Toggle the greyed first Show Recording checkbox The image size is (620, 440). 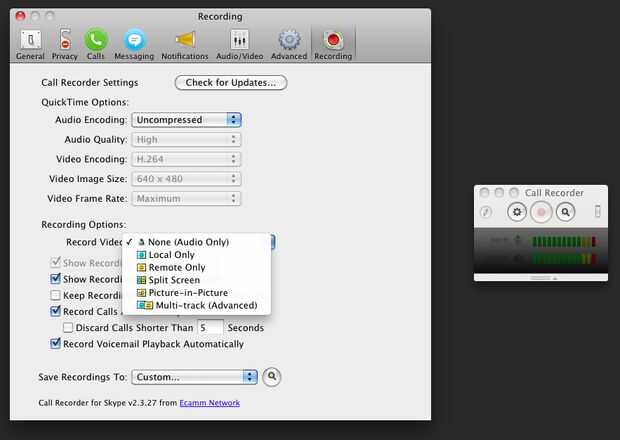click(55, 262)
